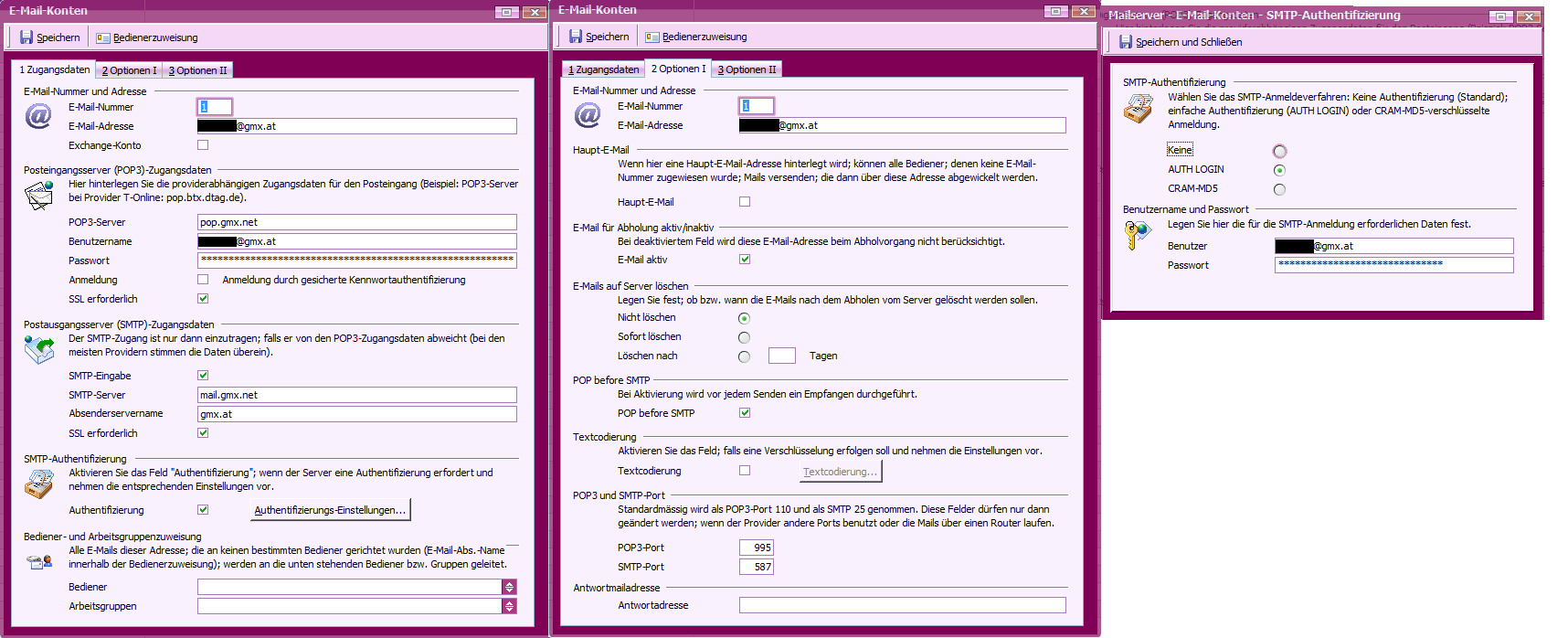Switch to 1 Zugangsdaten tab in middle window
The height and width of the screenshot is (638, 1568).
click(603, 69)
